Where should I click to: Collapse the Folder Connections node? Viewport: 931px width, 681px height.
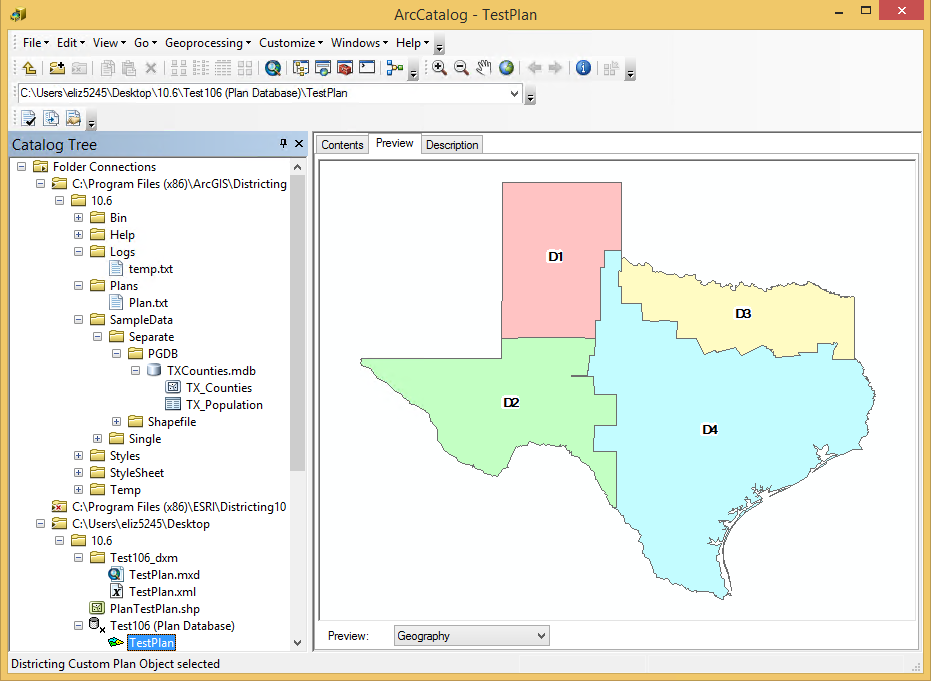click(21, 166)
